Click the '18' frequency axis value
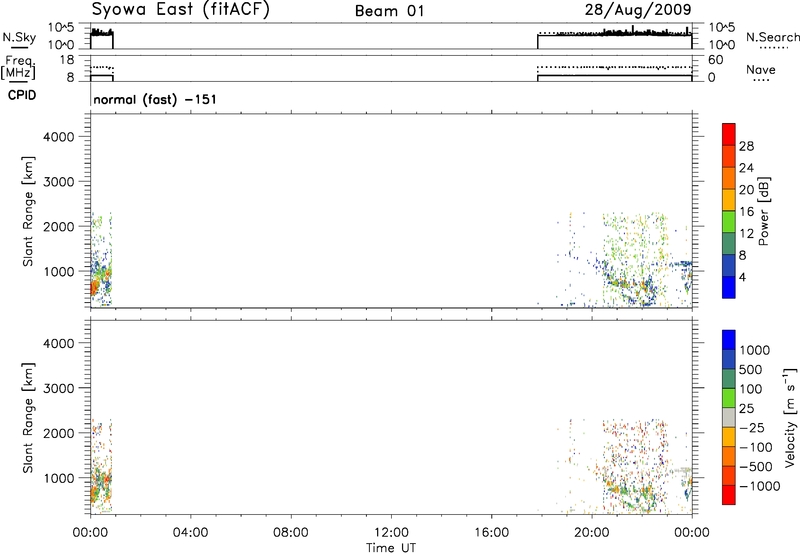This screenshot has height=554, width=800. point(67,60)
